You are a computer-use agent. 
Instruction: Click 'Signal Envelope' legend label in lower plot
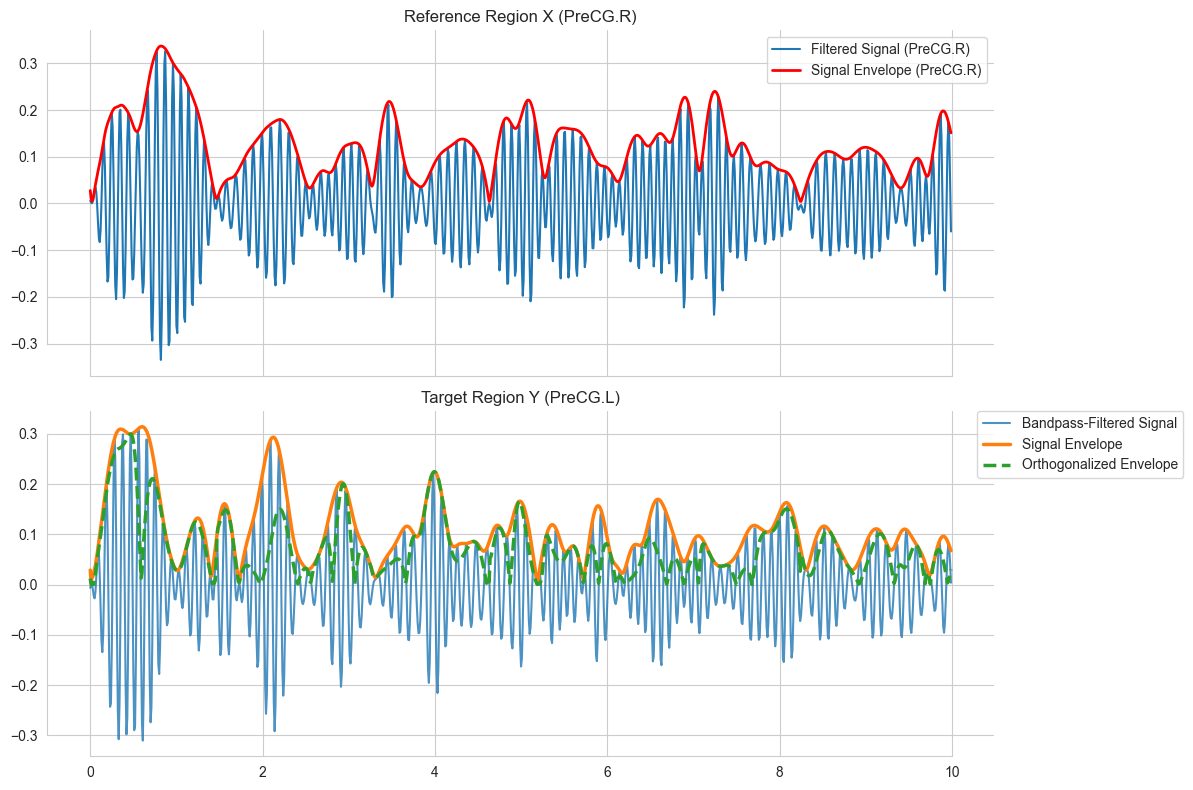[x=1071, y=444]
